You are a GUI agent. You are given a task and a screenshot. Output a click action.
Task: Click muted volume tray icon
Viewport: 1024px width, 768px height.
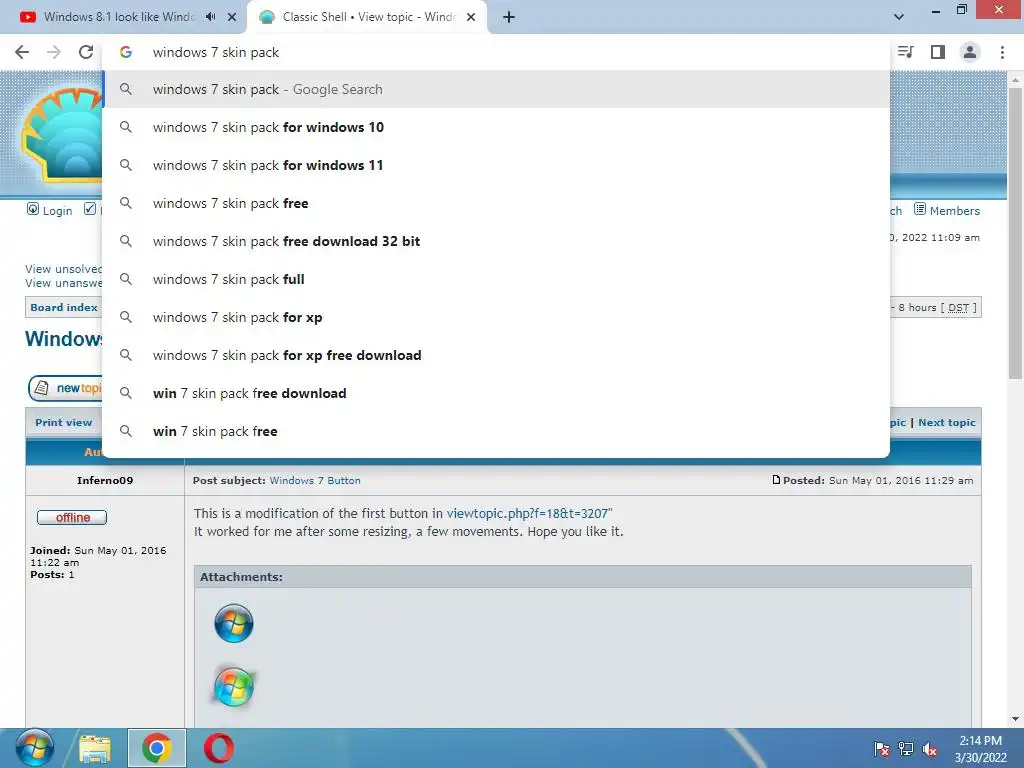930,749
